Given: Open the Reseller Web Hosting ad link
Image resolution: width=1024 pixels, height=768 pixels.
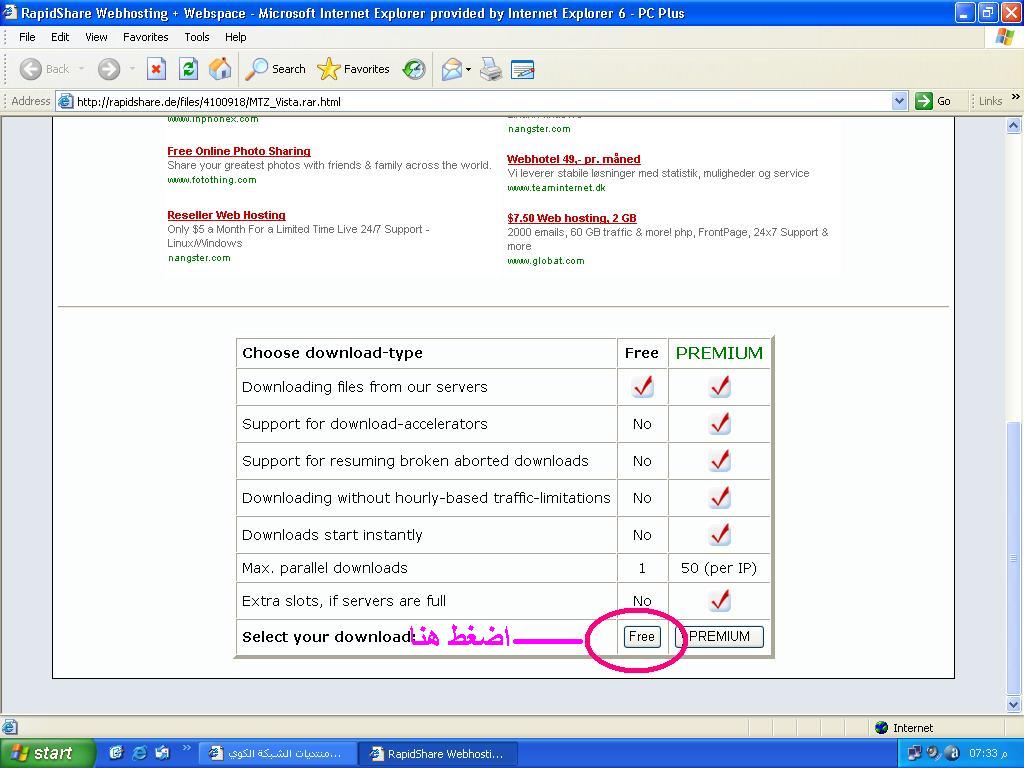Looking at the screenshot, I should (226, 215).
